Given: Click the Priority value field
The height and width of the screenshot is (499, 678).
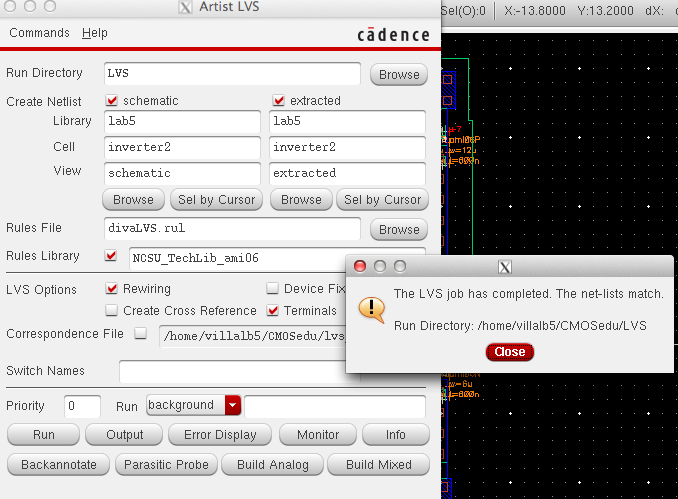Looking at the screenshot, I should click(82, 406).
